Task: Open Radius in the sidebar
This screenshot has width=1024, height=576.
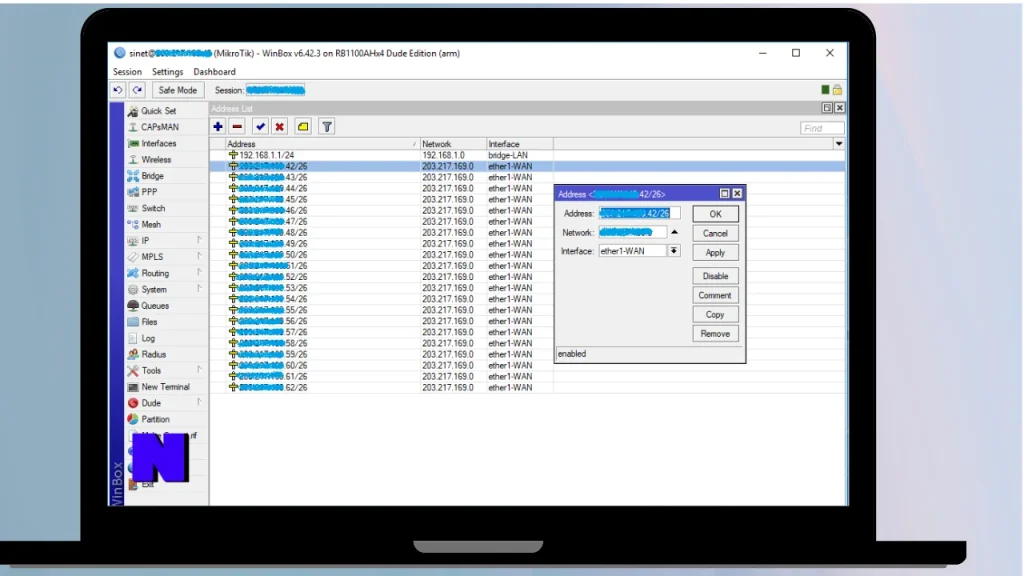Action: coord(153,355)
